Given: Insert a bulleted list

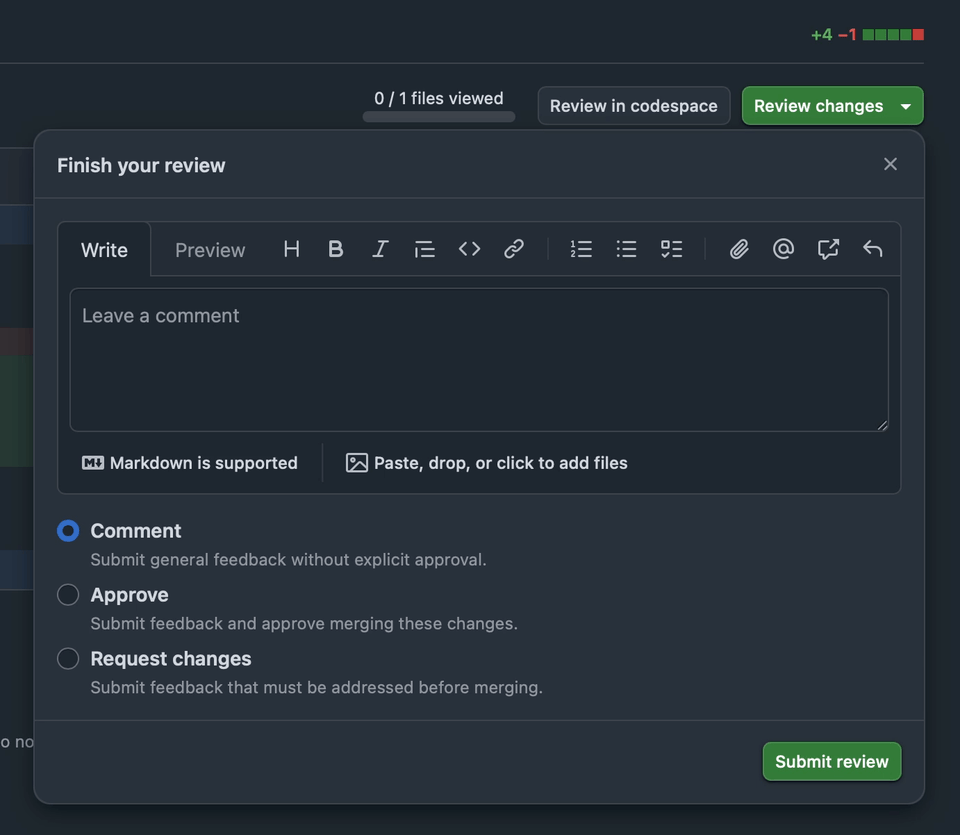Looking at the screenshot, I should [626, 249].
